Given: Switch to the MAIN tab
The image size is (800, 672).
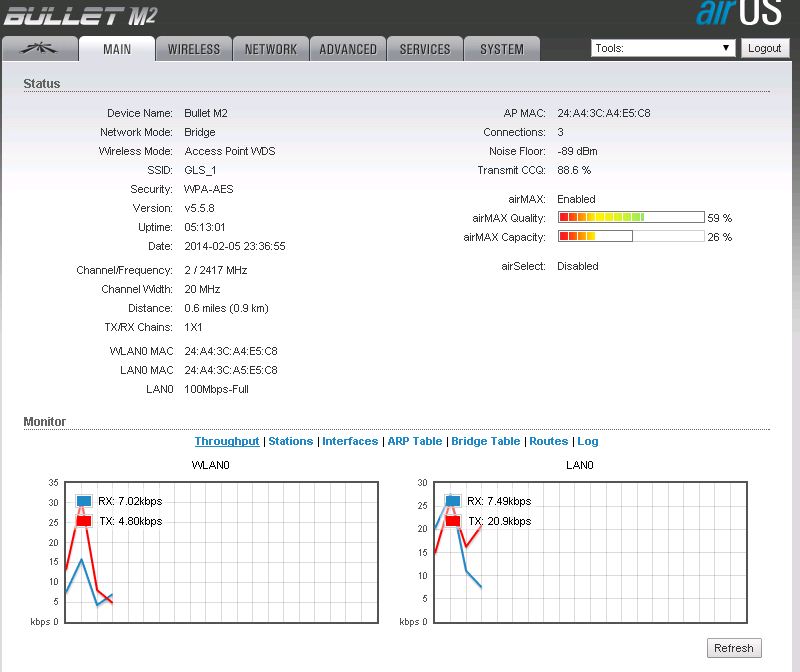Looking at the screenshot, I should click(117, 49).
